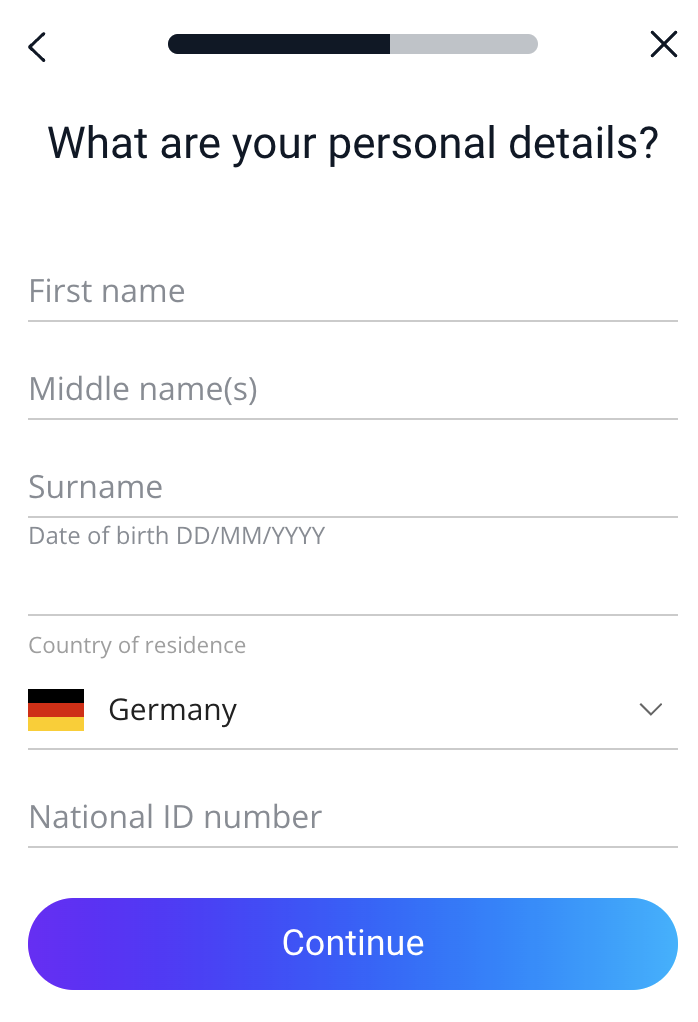Tap the underline below the First name field
The image size is (698, 1022).
pos(352,320)
